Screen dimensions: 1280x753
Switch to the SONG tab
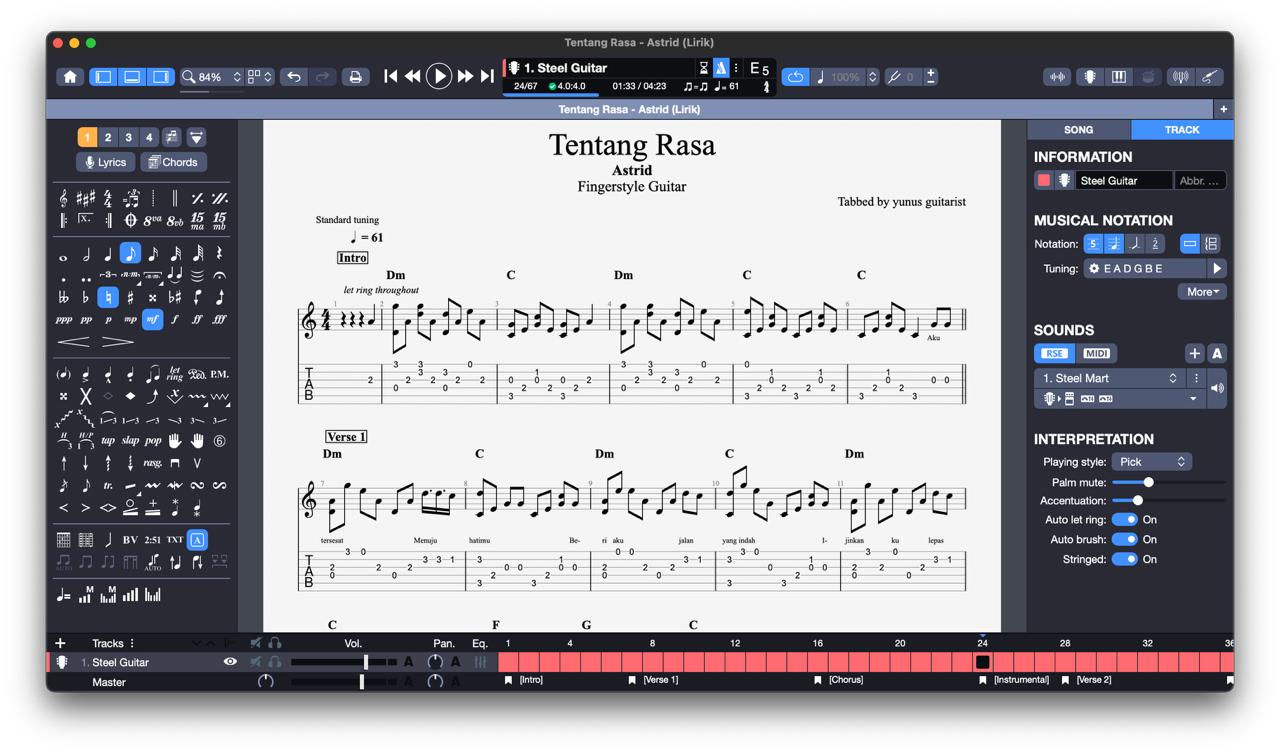tap(1078, 130)
